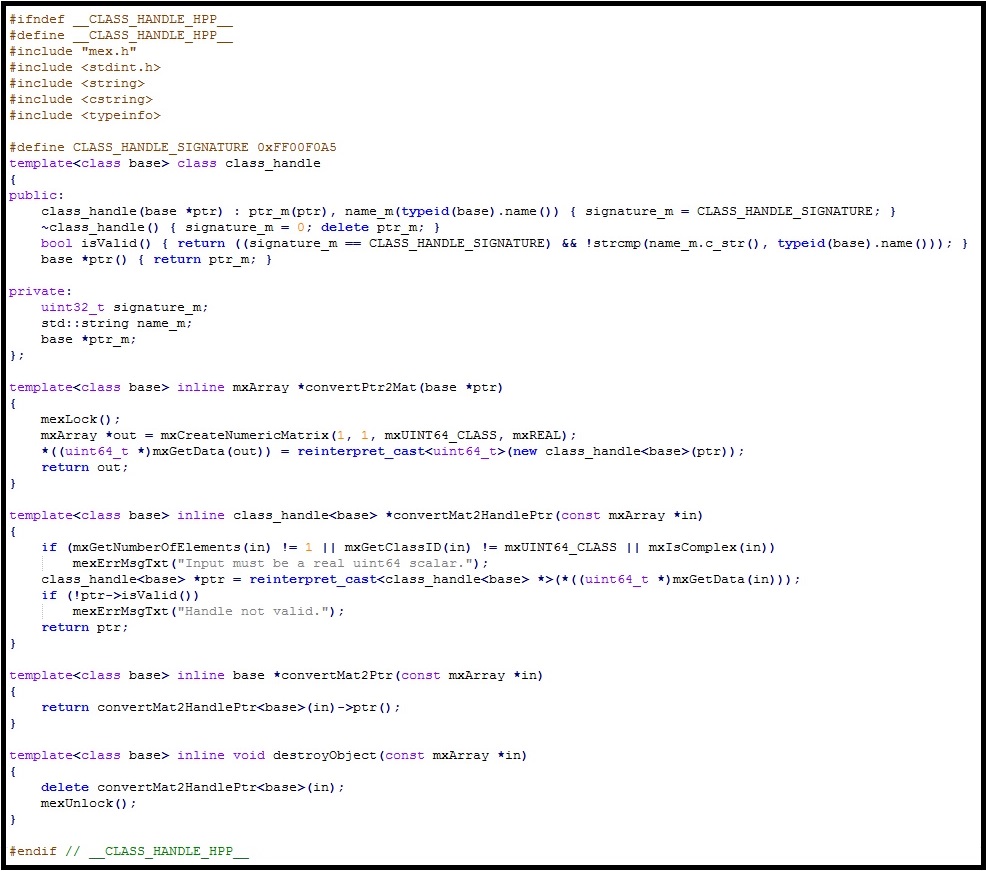Click the '#ifndef __CLASS_HANDLE_HPP__' line
986x871 pixels.
121,19
